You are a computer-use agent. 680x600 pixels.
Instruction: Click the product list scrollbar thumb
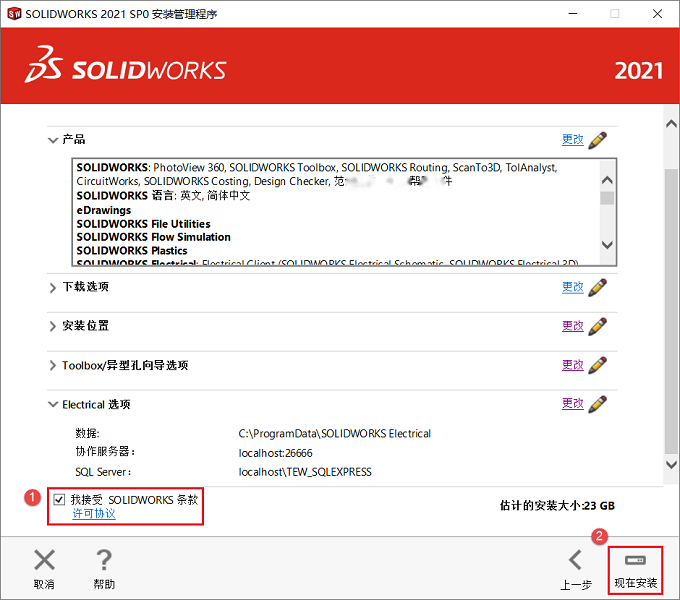(607, 198)
